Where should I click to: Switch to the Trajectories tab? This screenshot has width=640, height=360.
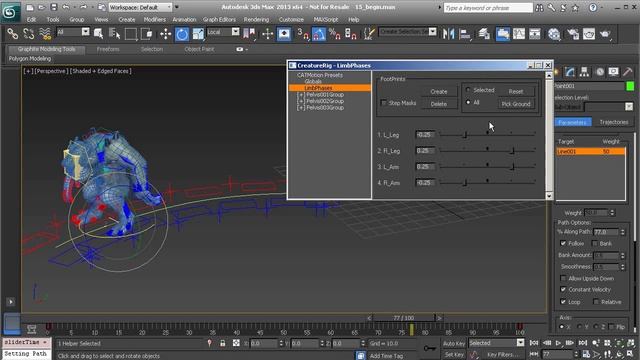pos(613,122)
